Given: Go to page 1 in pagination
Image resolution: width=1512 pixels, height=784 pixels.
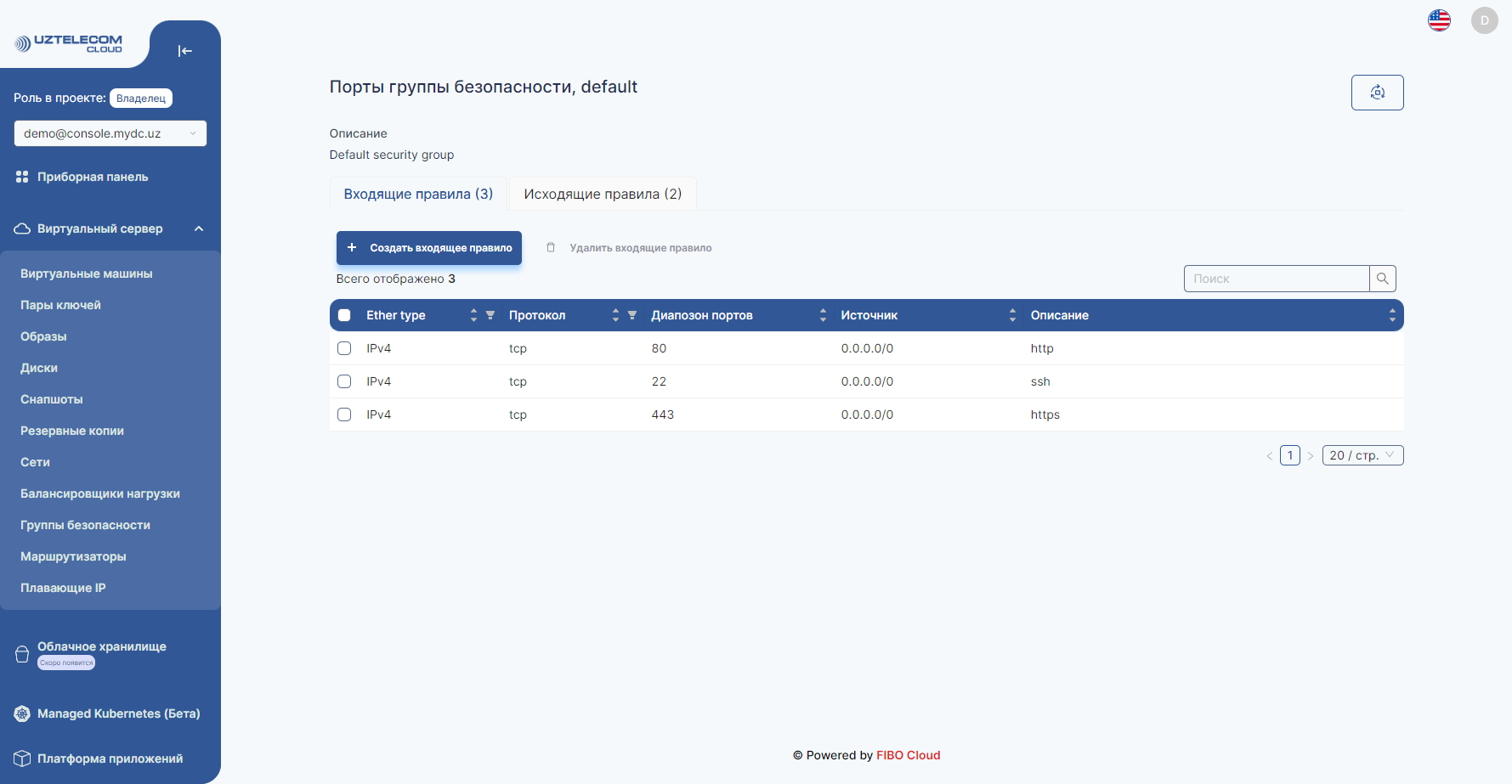Looking at the screenshot, I should (x=1289, y=455).
